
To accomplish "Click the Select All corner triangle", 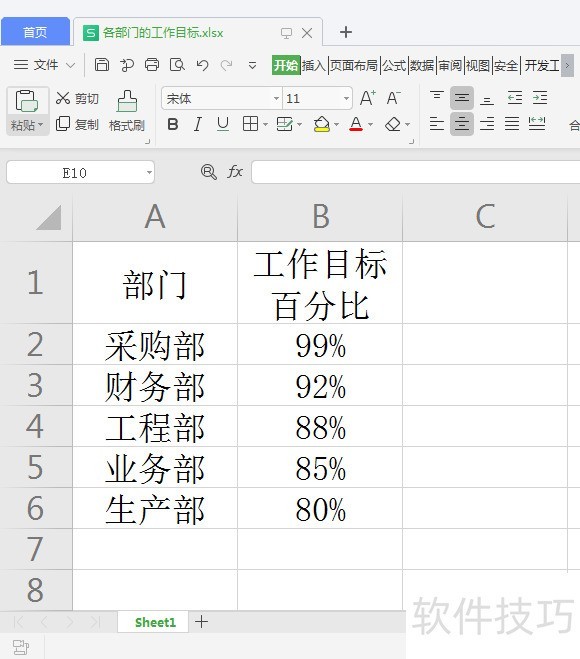I will click(x=49, y=217).
